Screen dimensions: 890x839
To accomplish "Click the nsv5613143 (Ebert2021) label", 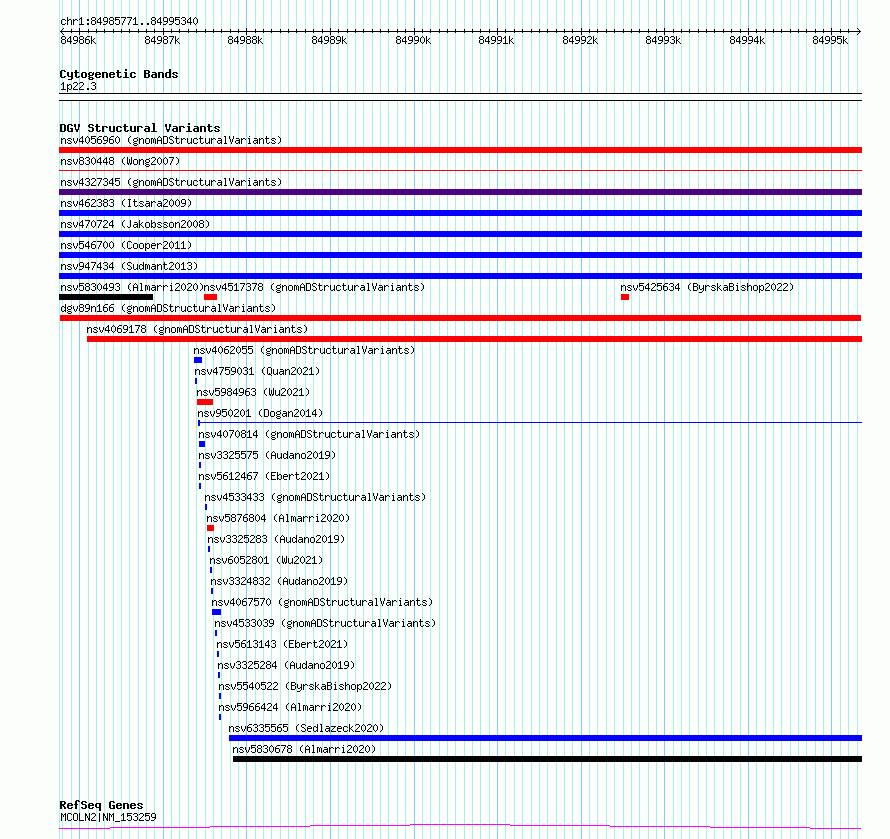I will tap(282, 644).
